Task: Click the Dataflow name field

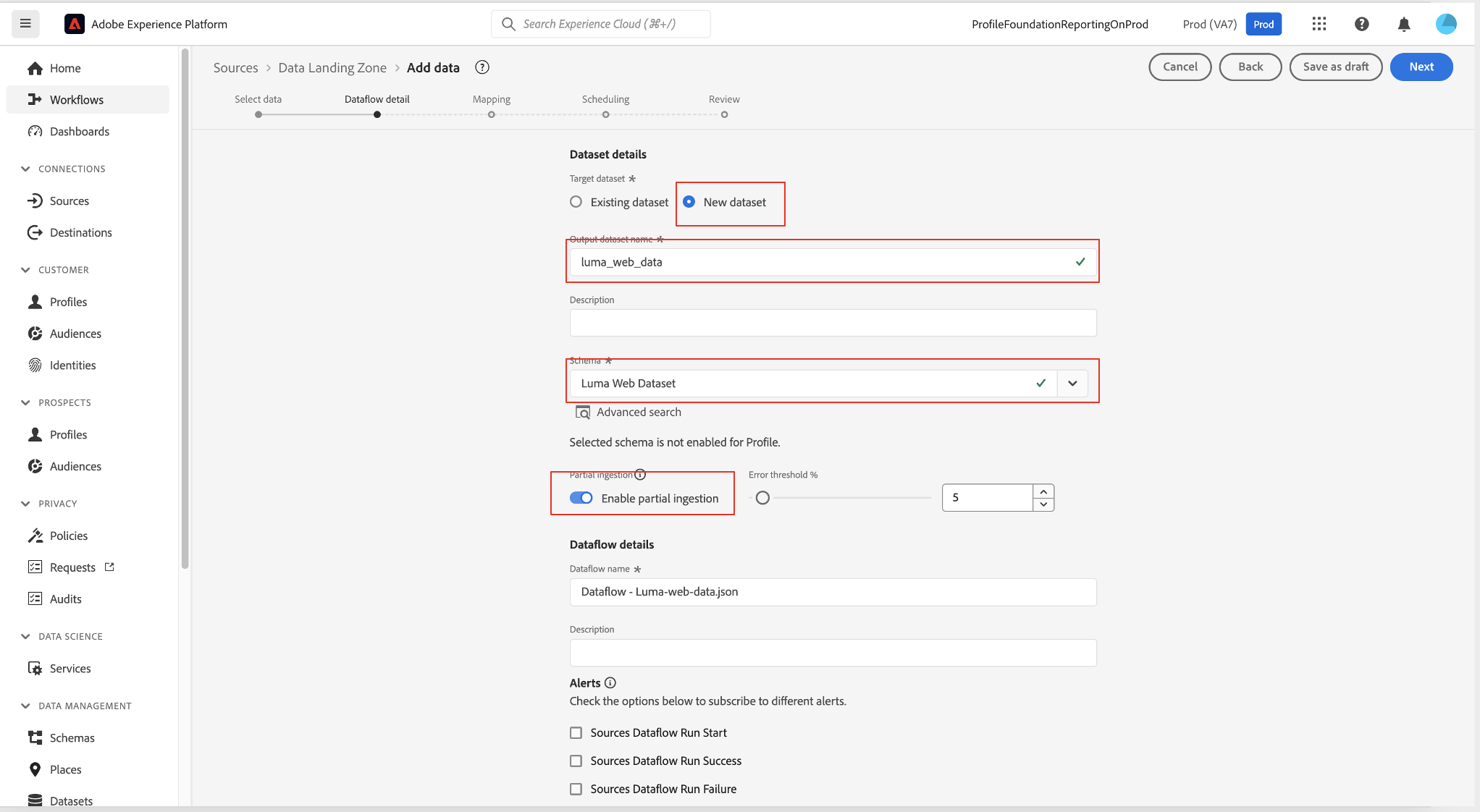Action: tap(833, 592)
